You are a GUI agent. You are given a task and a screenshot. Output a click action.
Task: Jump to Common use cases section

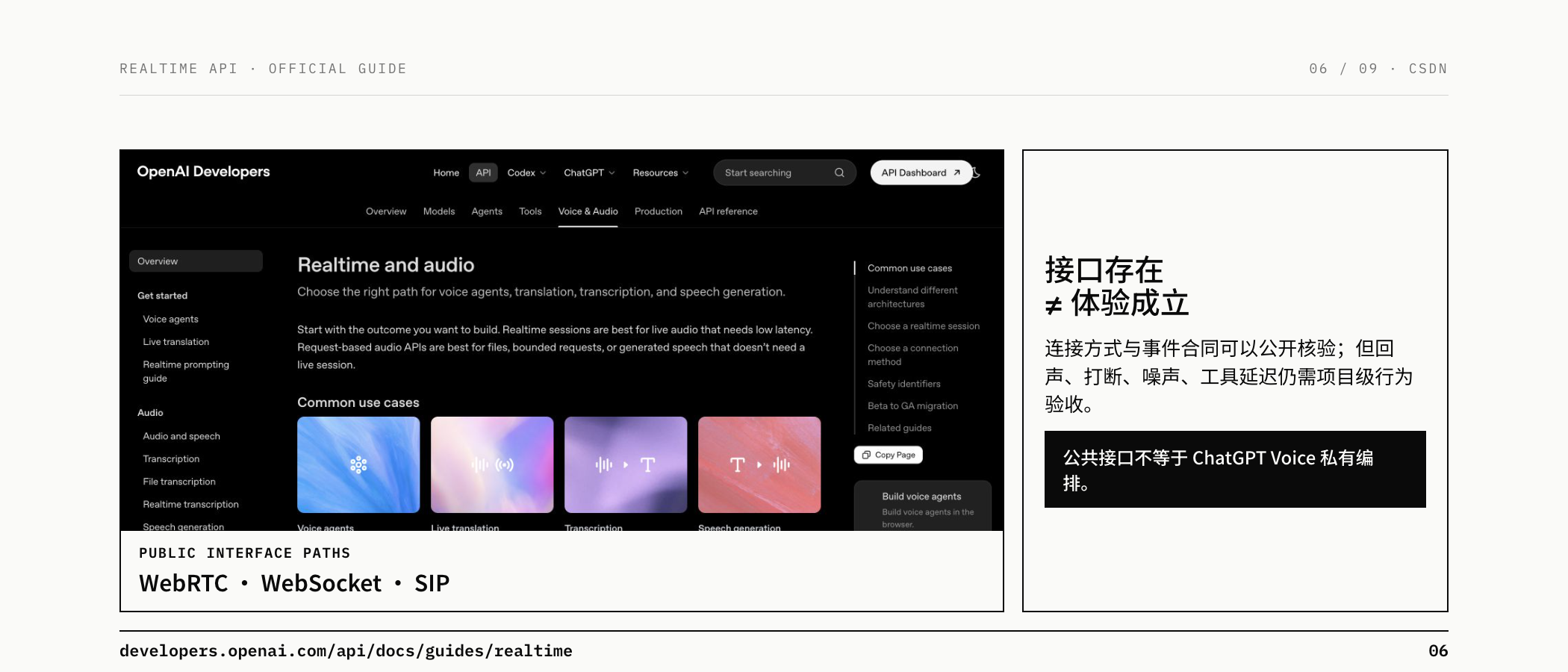[x=909, y=268]
